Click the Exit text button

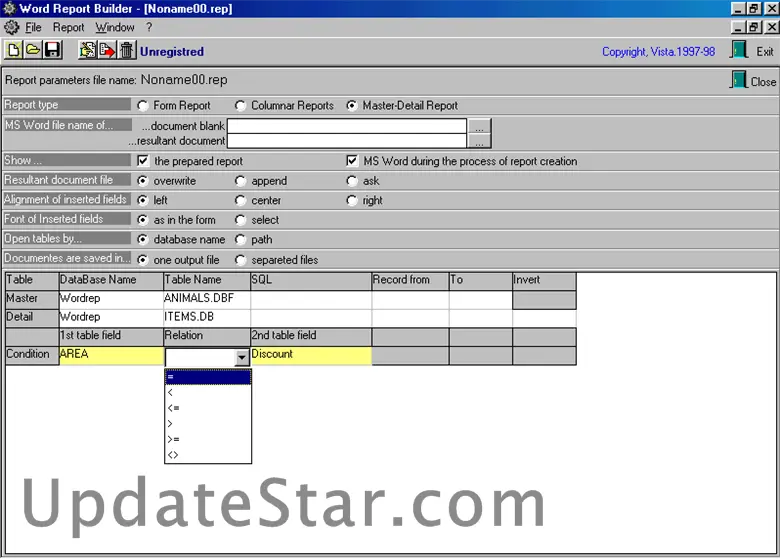tap(765, 51)
